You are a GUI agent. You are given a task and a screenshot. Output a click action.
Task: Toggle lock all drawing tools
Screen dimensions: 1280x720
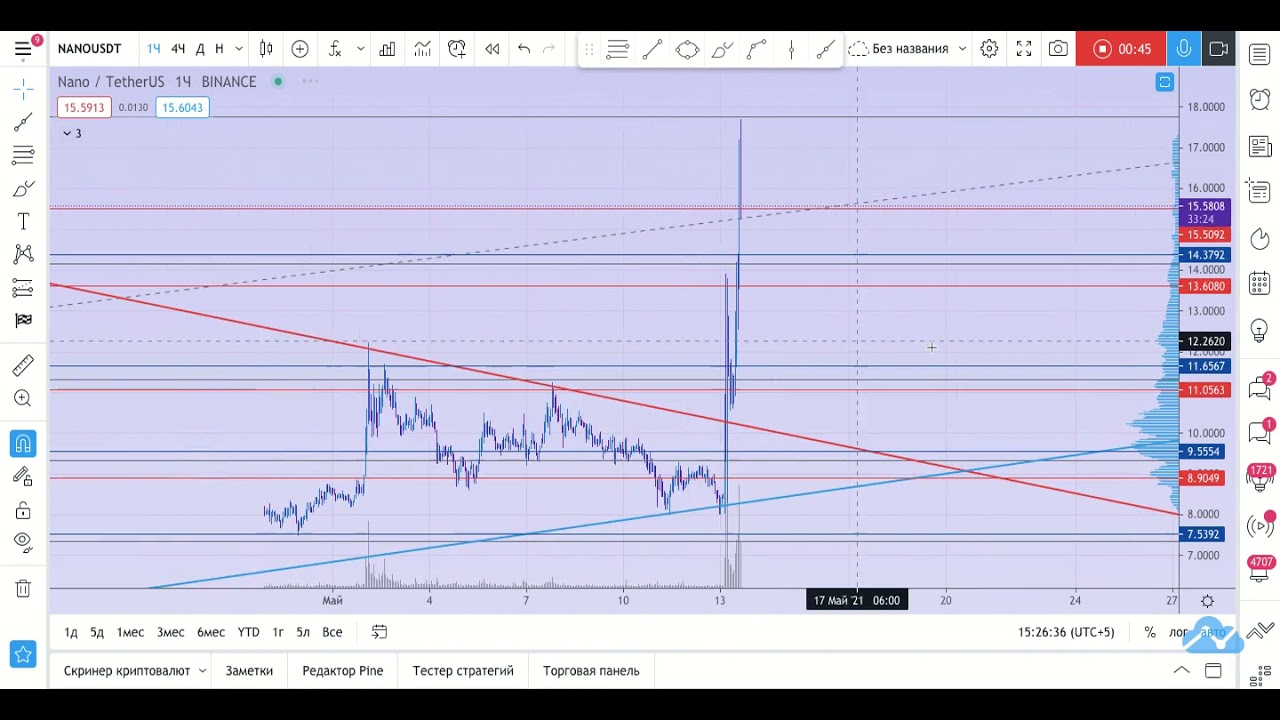tap(23, 512)
